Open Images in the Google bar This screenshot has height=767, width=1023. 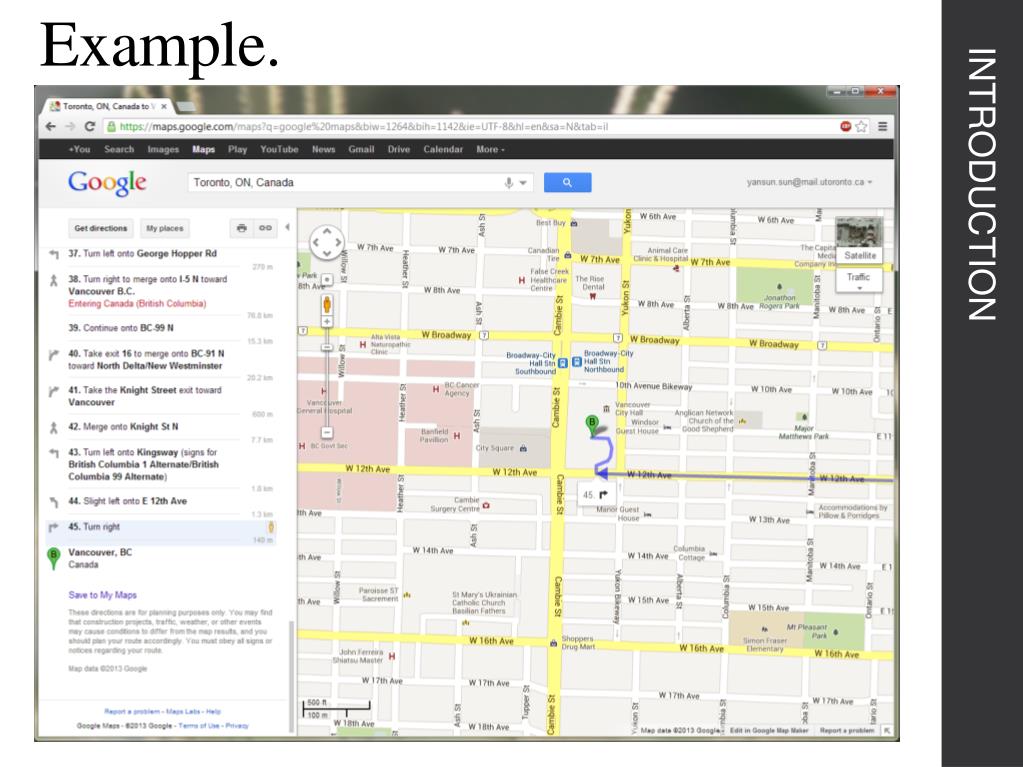(x=163, y=149)
